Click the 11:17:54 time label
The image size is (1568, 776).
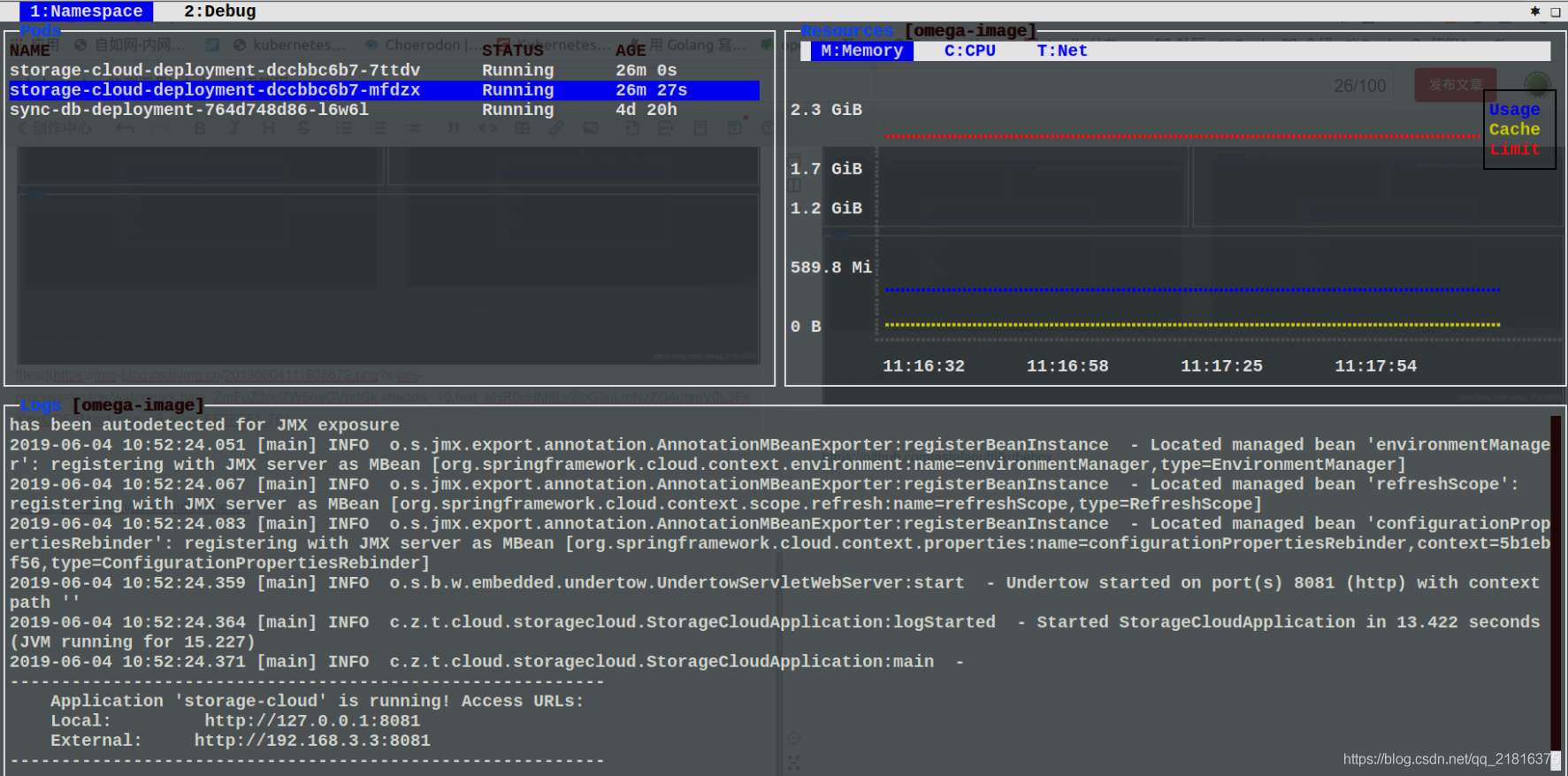(x=1375, y=365)
